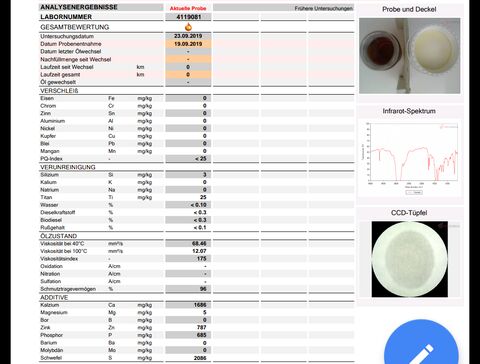Select the Silizium value 3
This screenshot has height=364, width=480.
click(205, 175)
